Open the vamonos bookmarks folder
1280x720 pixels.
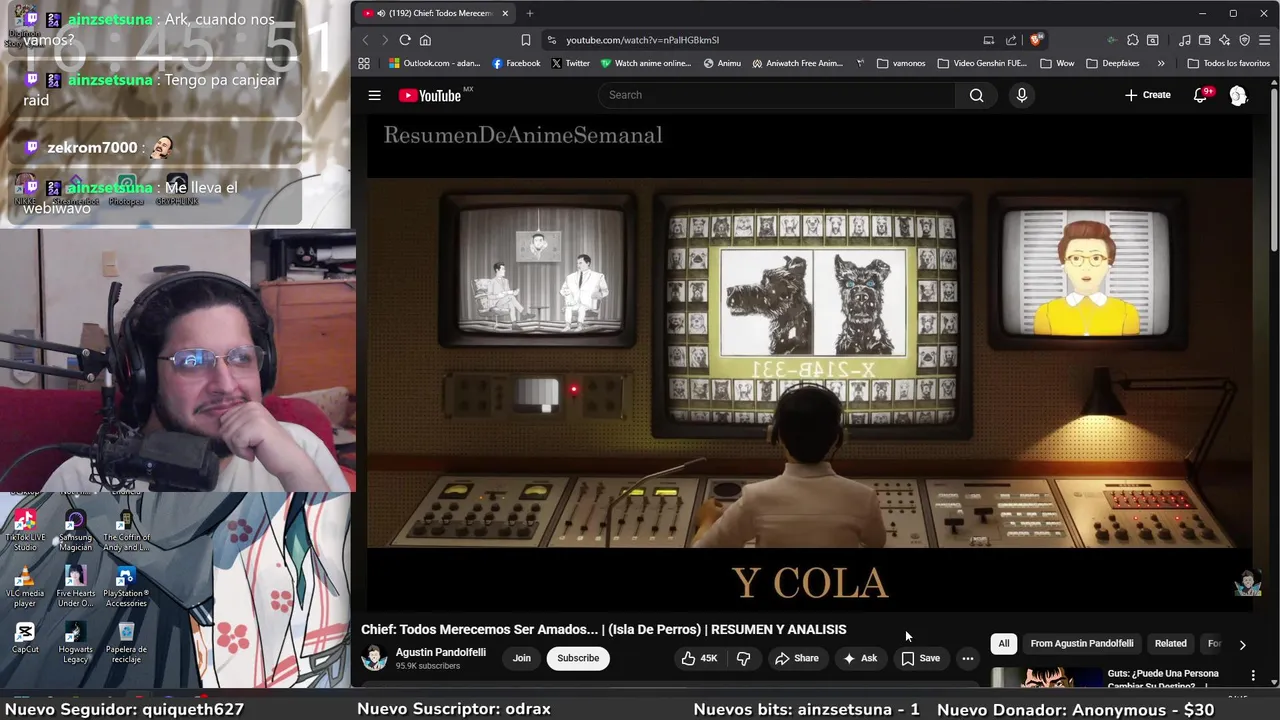point(901,63)
